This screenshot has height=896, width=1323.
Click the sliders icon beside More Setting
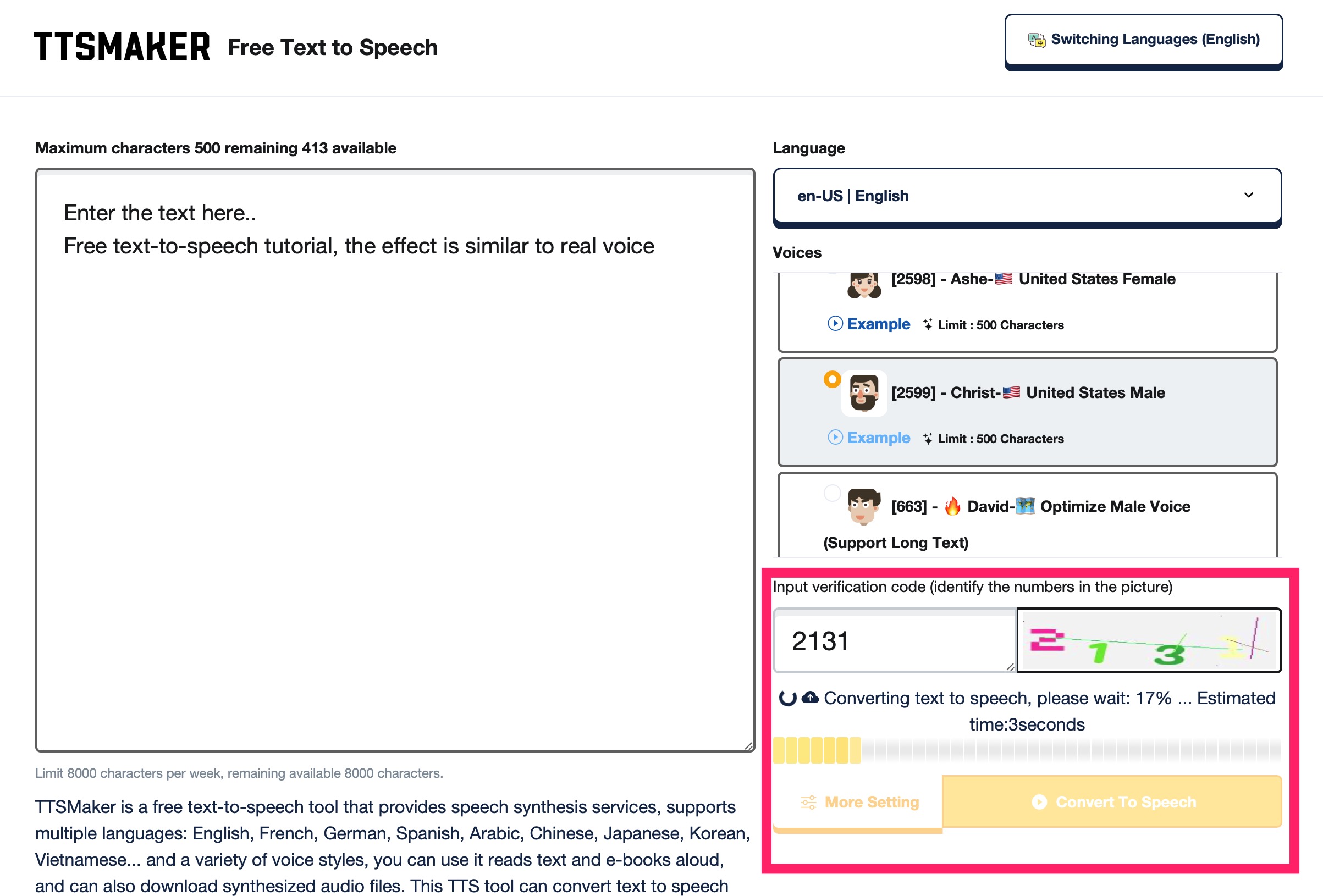point(808,802)
